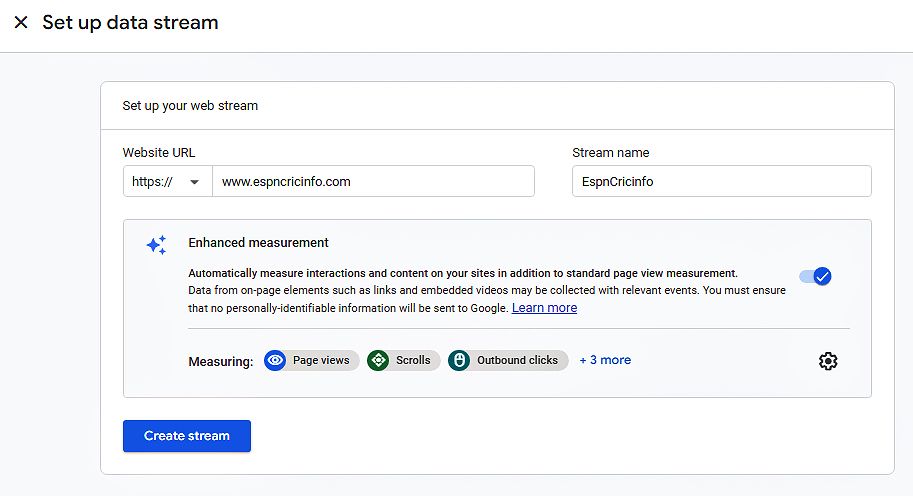Click the Scrolls measurement icon
This screenshot has height=496, width=913.
pos(378,360)
